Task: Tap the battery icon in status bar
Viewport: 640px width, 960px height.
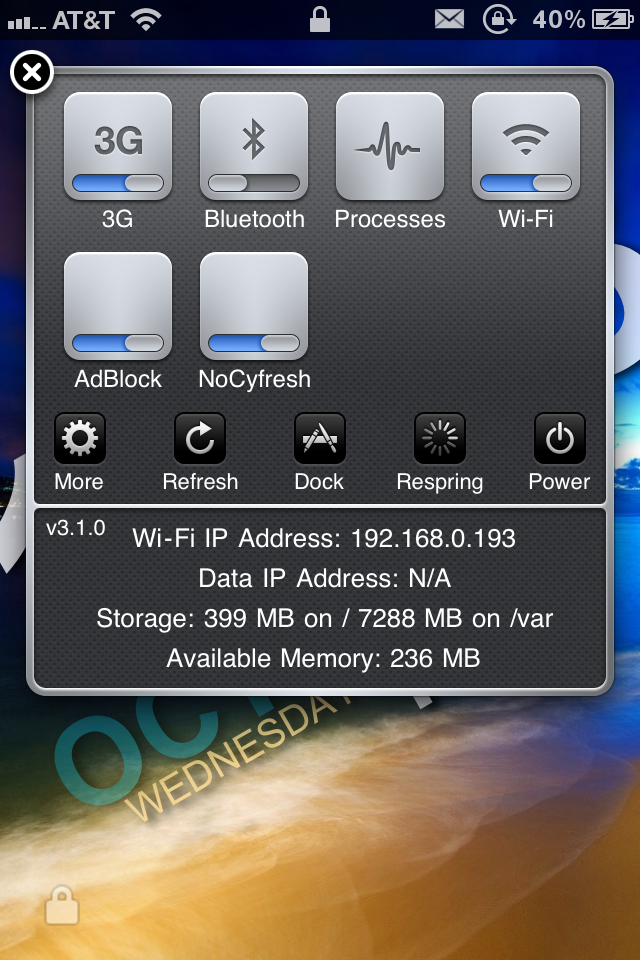Action: pos(610,19)
